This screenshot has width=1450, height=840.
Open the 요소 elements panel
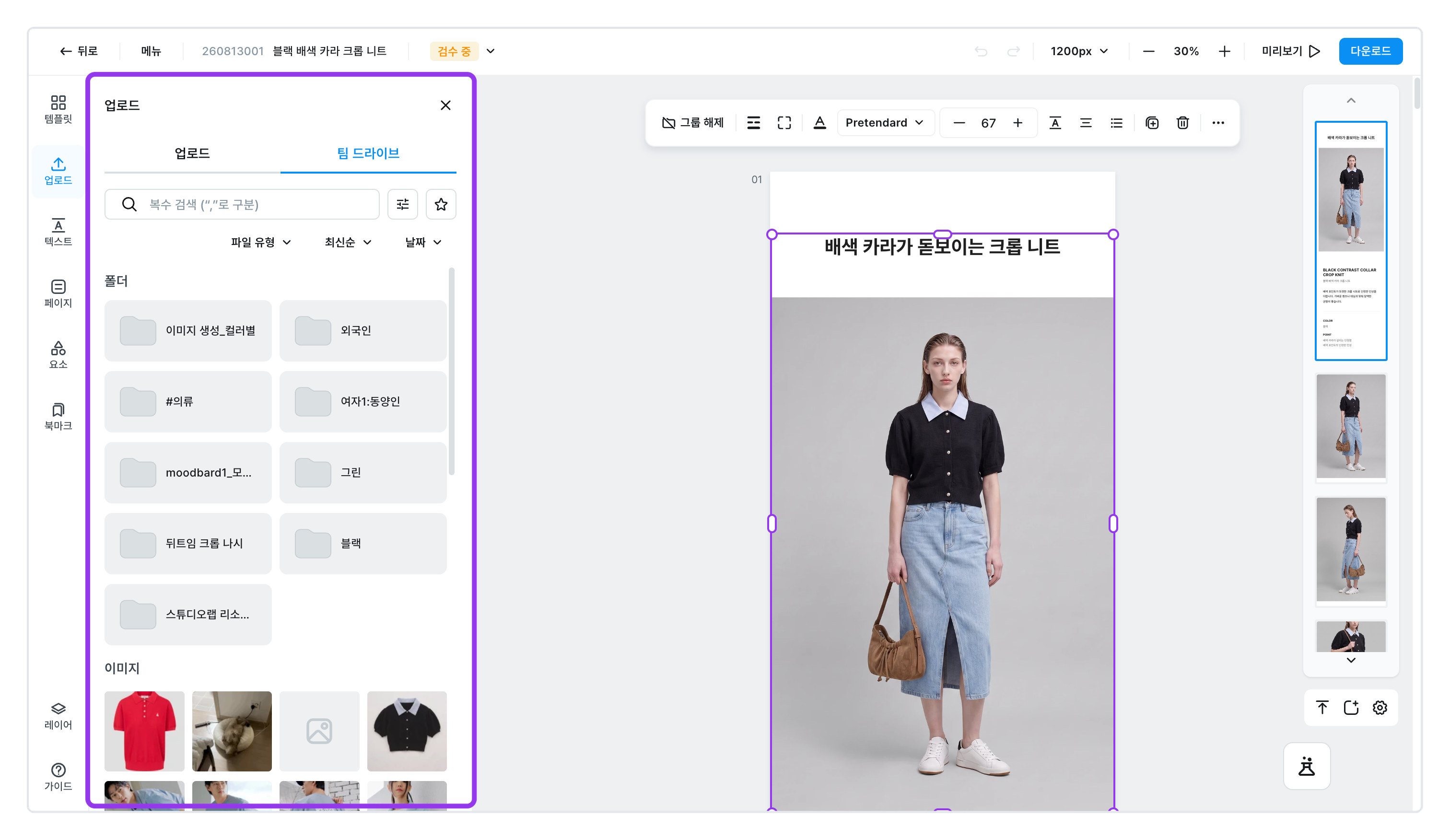58,355
